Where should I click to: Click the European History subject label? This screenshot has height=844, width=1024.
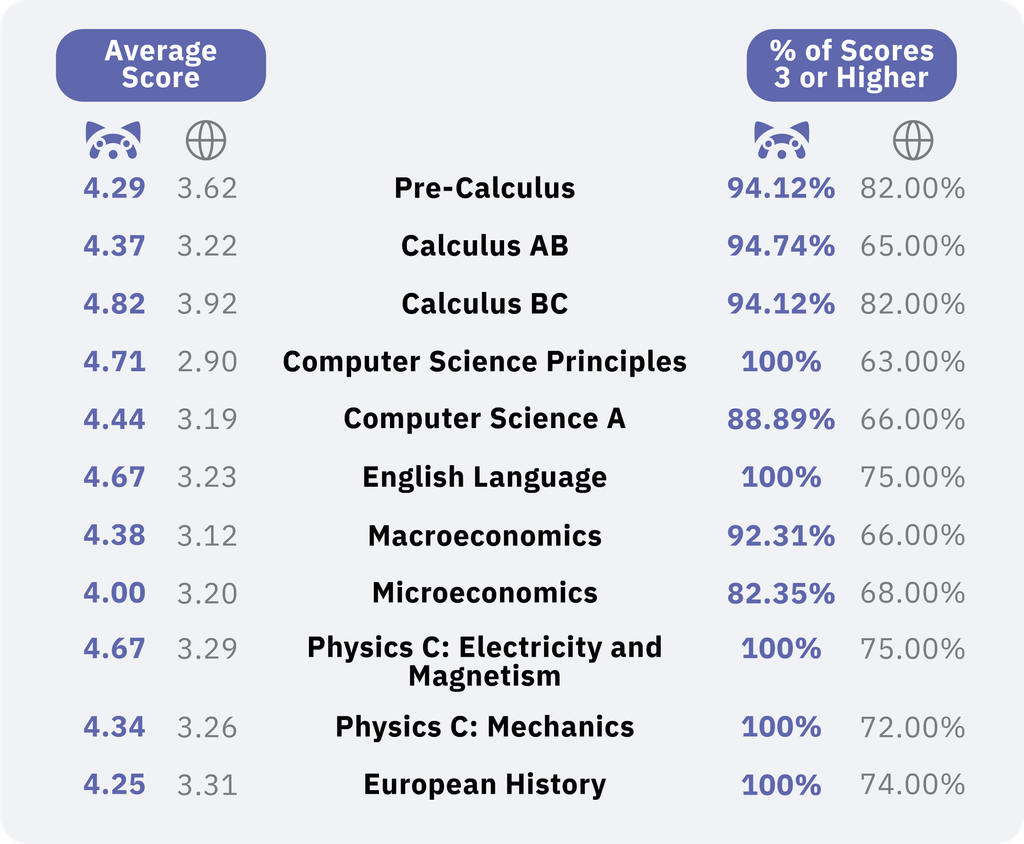click(x=485, y=785)
